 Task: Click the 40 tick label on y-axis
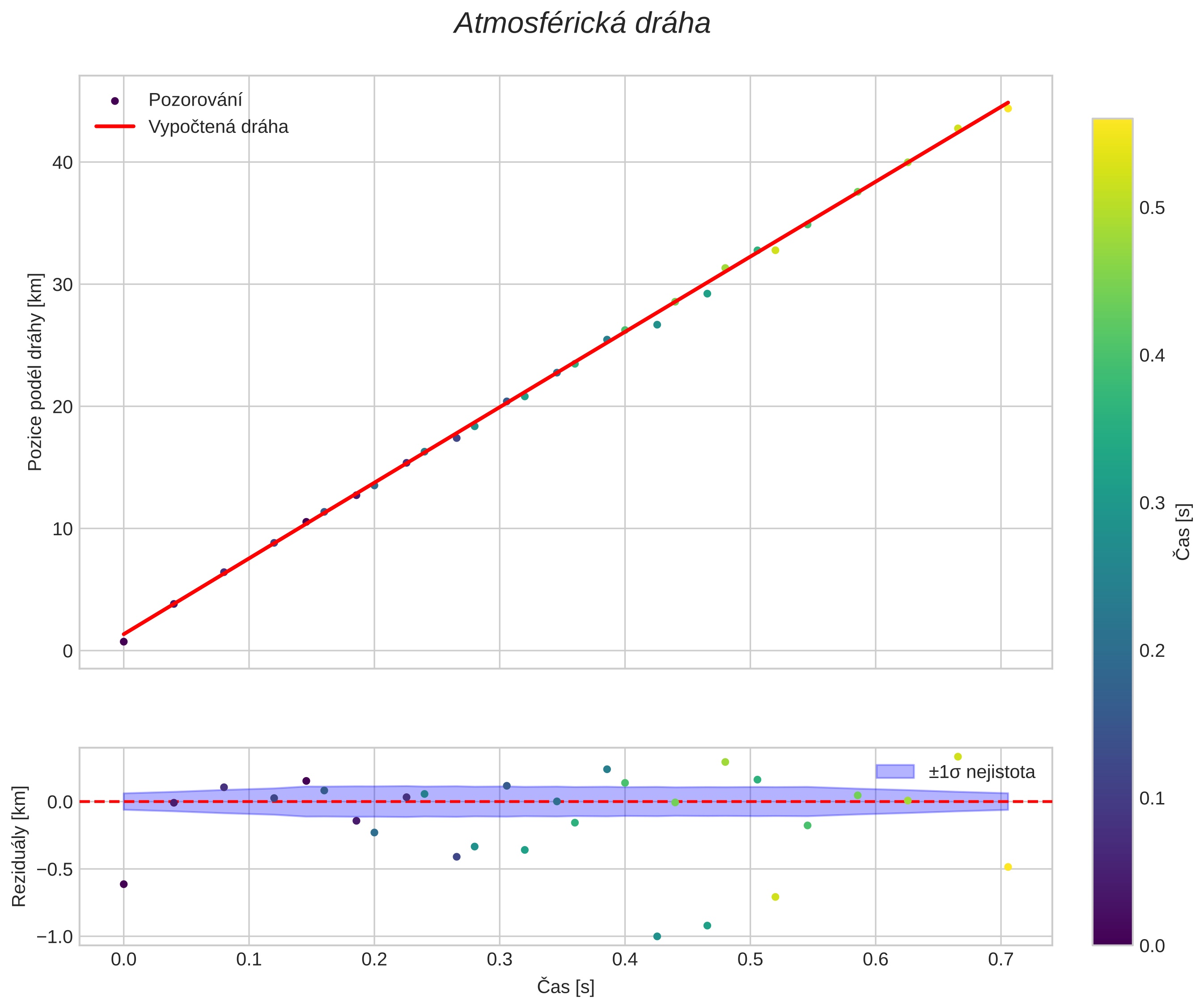63,163
